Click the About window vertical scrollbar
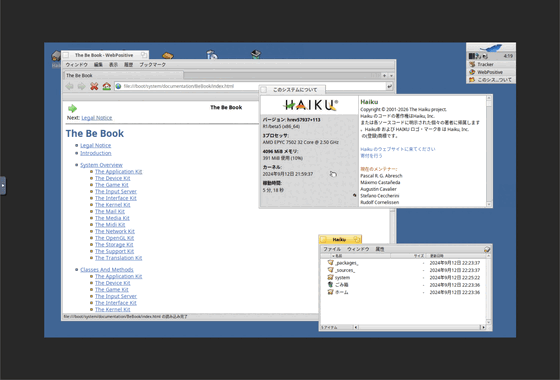The image size is (560, 380). pos(489,151)
